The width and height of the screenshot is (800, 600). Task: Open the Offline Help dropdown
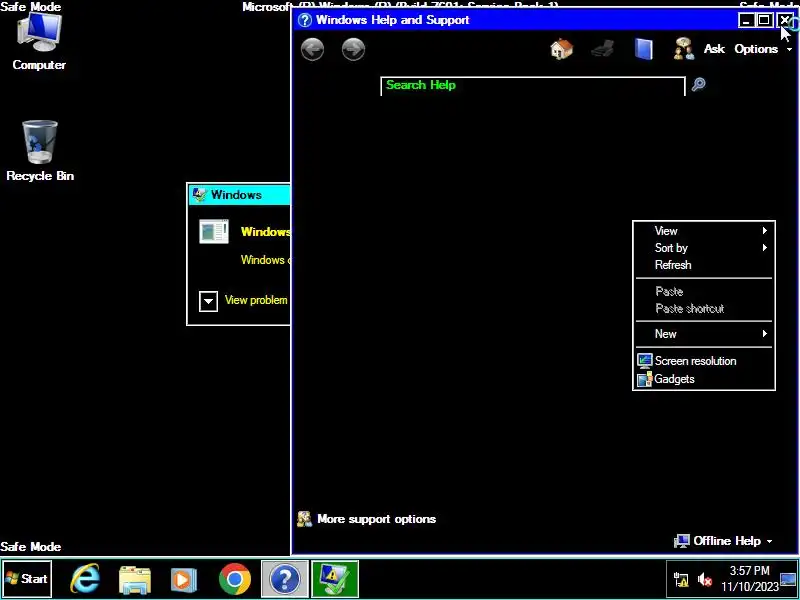tap(723, 541)
